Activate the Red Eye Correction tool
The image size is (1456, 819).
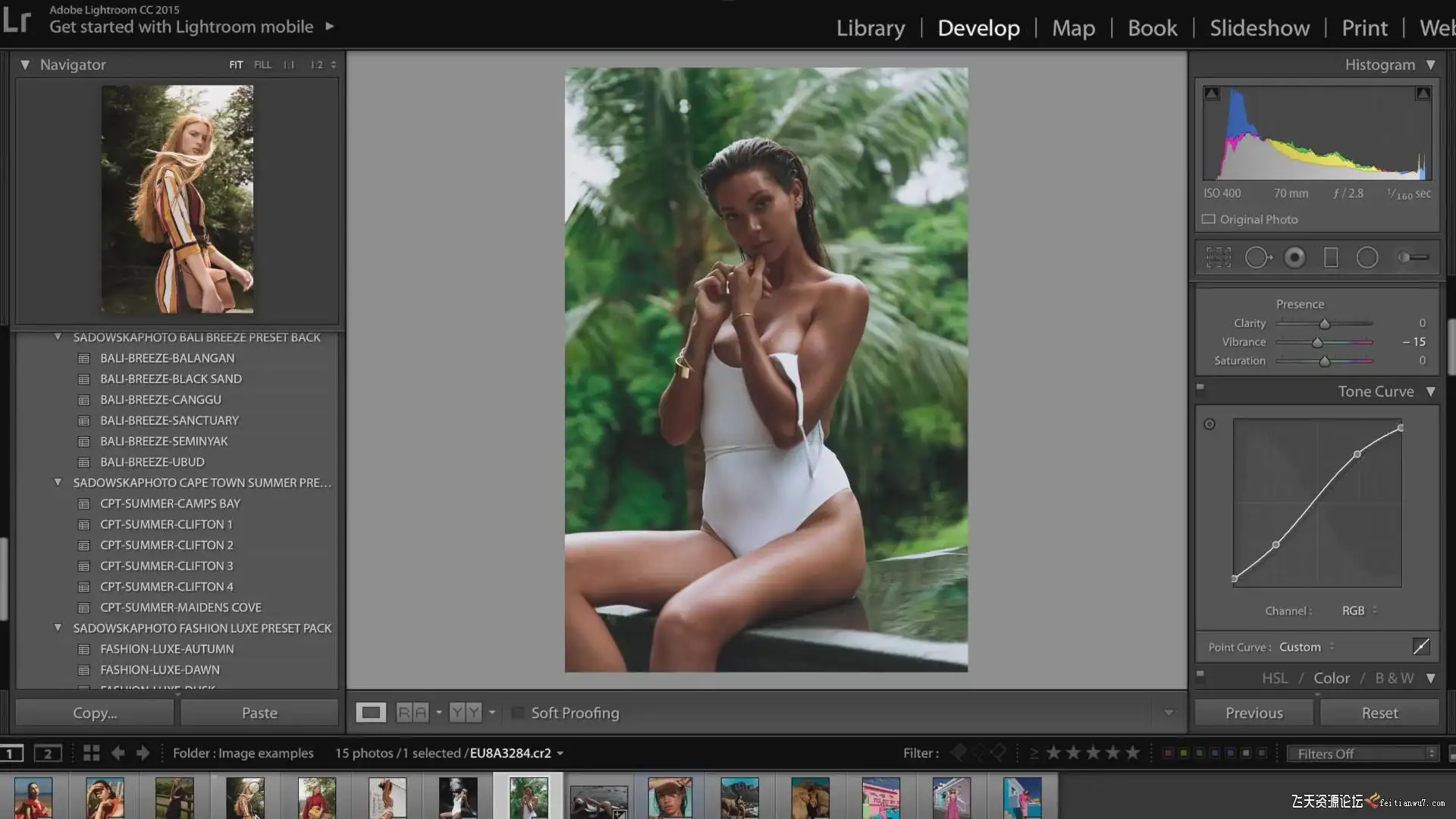pyautogui.click(x=1294, y=258)
